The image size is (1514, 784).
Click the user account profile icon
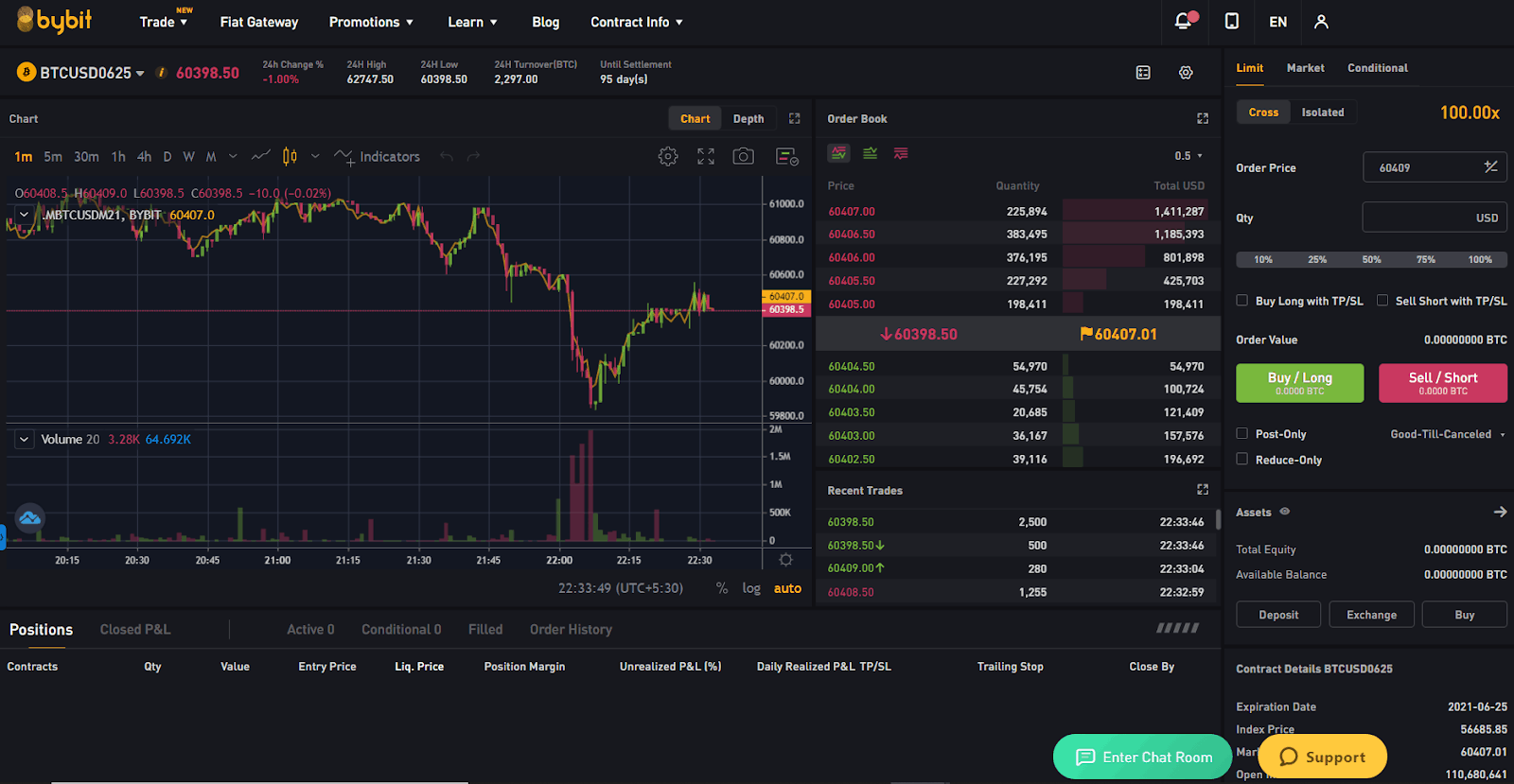pyautogui.click(x=1321, y=21)
